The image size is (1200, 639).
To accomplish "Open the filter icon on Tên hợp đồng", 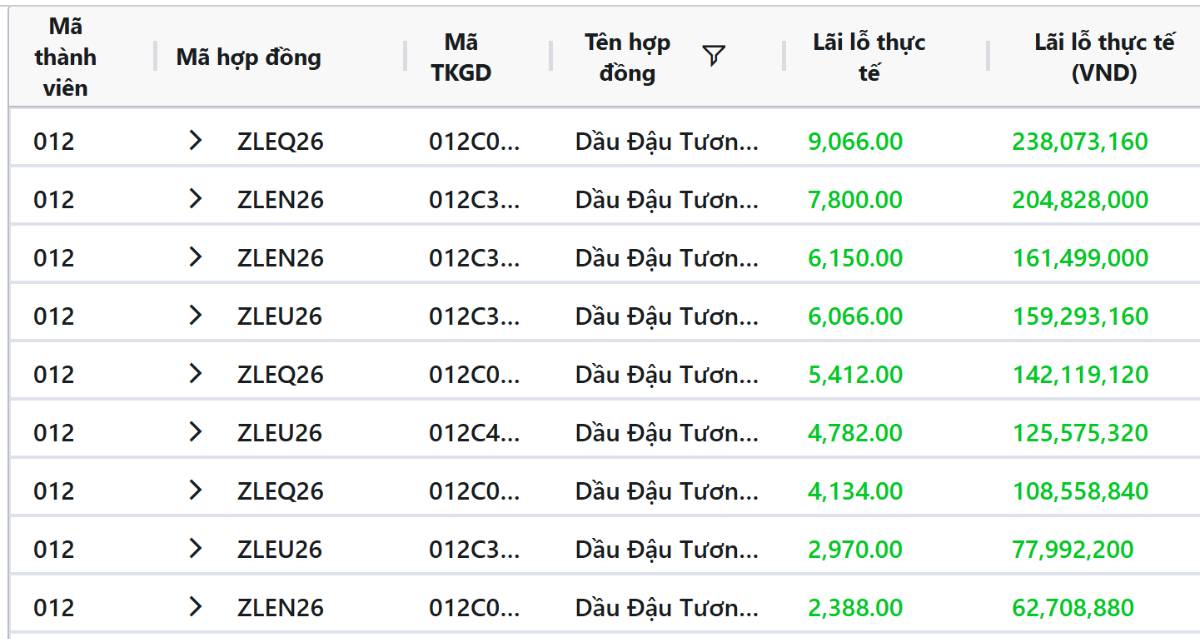I will pyautogui.click(x=713, y=56).
